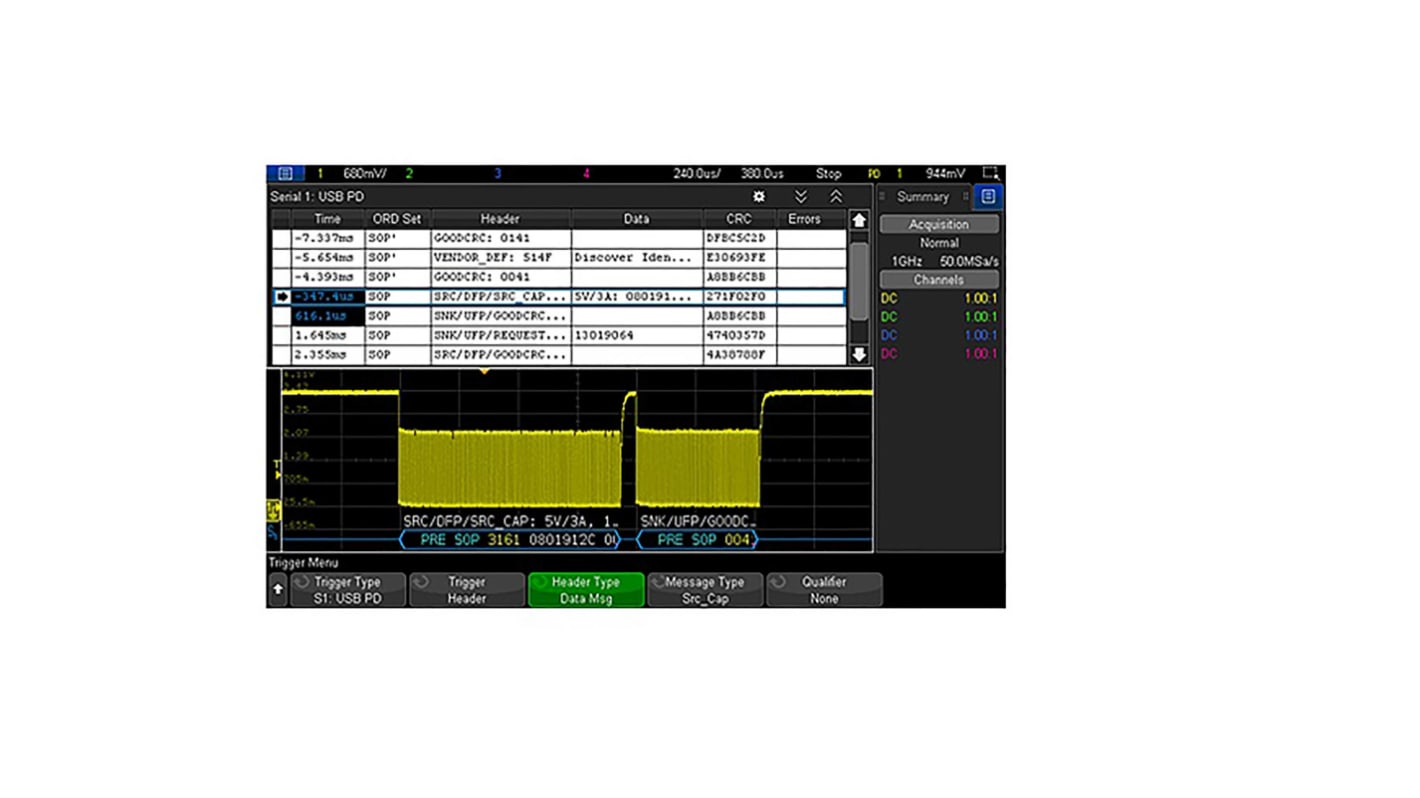Select the VENDOR_DEF: 514F row

[x=559, y=258]
